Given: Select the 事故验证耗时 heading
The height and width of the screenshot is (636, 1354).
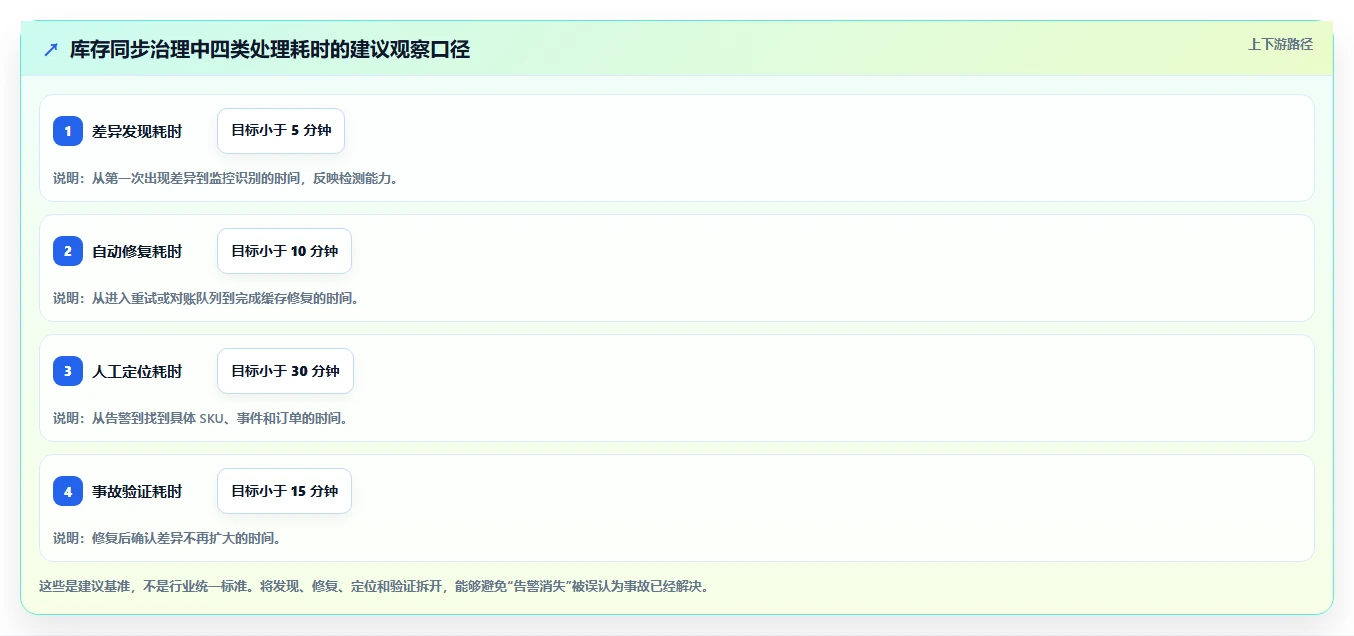Looking at the screenshot, I should click(137, 491).
